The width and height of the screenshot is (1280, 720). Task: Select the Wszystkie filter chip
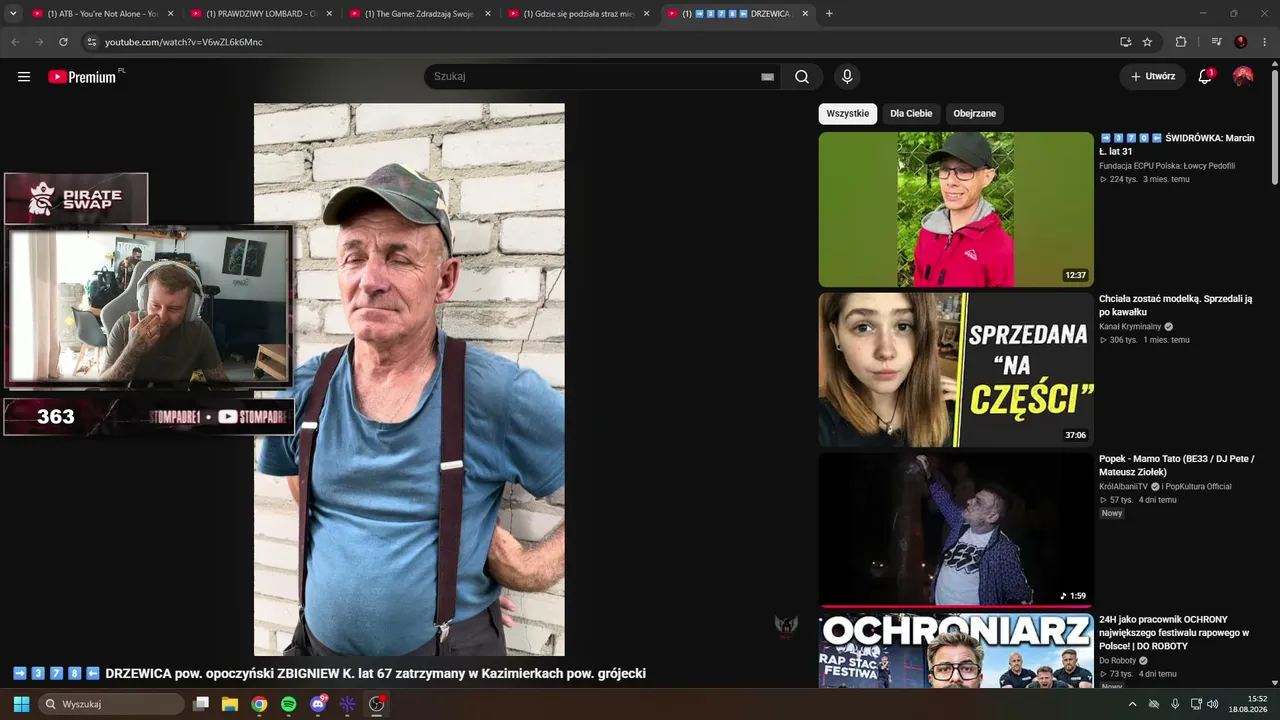tap(848, 114)
